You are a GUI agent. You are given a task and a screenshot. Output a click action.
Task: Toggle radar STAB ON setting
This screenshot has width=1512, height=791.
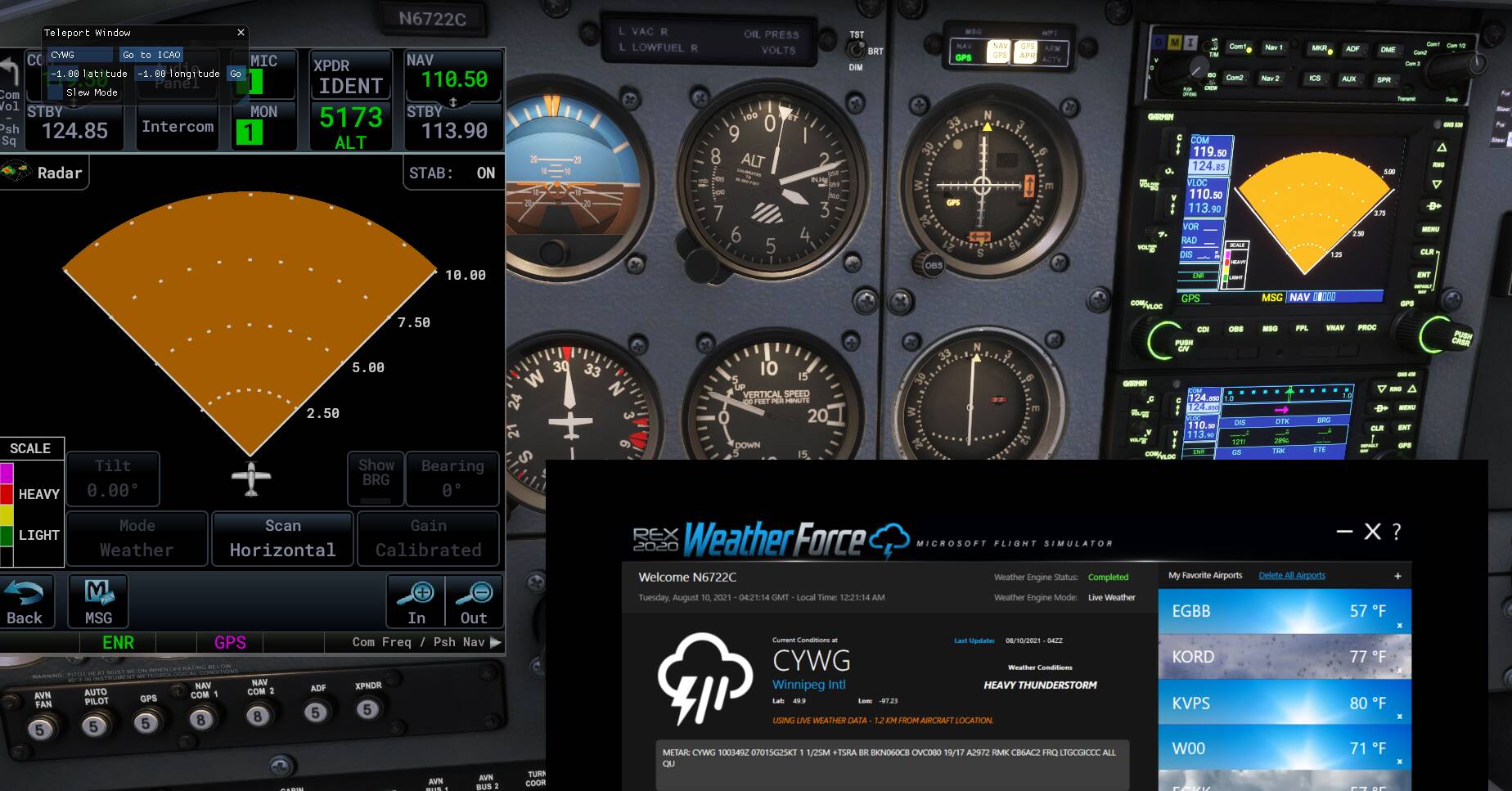(x=453, y=173)
